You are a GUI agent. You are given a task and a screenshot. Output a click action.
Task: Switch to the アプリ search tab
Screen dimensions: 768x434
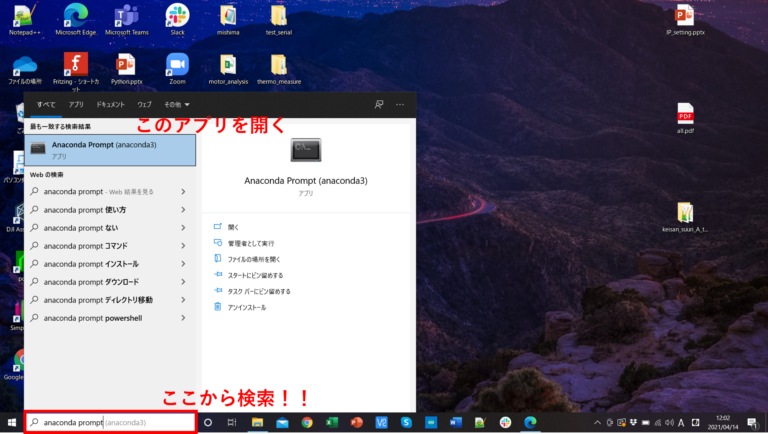[76, 105]
